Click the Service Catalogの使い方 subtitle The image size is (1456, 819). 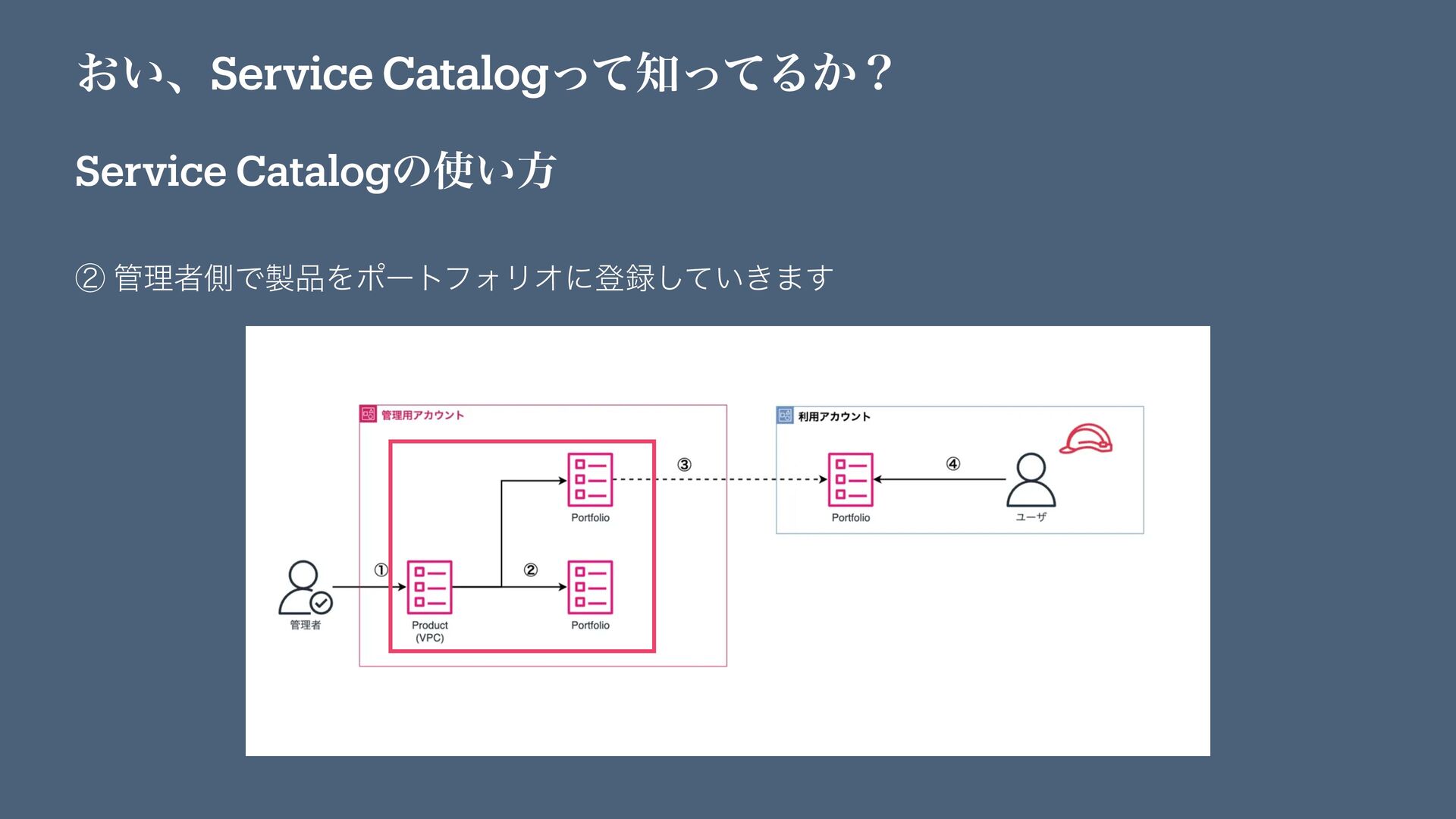coord(316,171)
